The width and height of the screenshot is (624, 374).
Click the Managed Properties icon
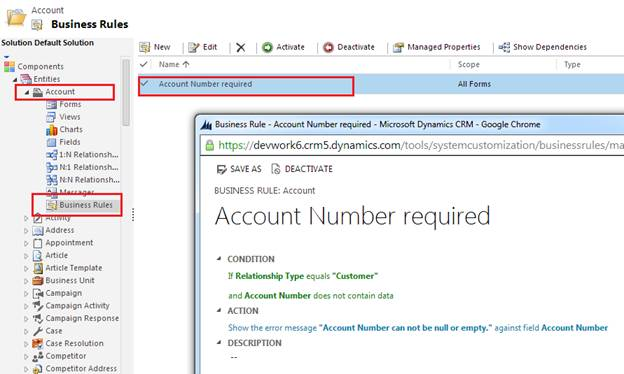(x=398, y=47)
